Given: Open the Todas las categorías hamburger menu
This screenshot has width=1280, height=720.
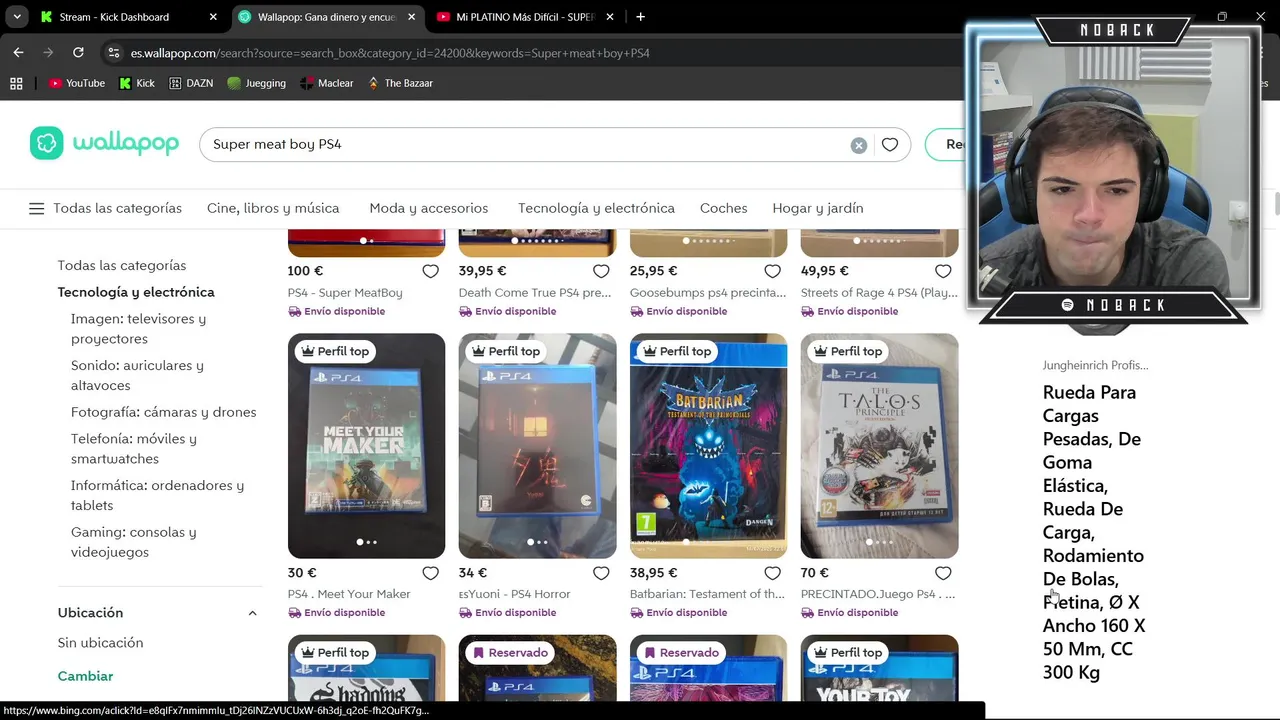Looking at the screenshot, I should point(37,208).
